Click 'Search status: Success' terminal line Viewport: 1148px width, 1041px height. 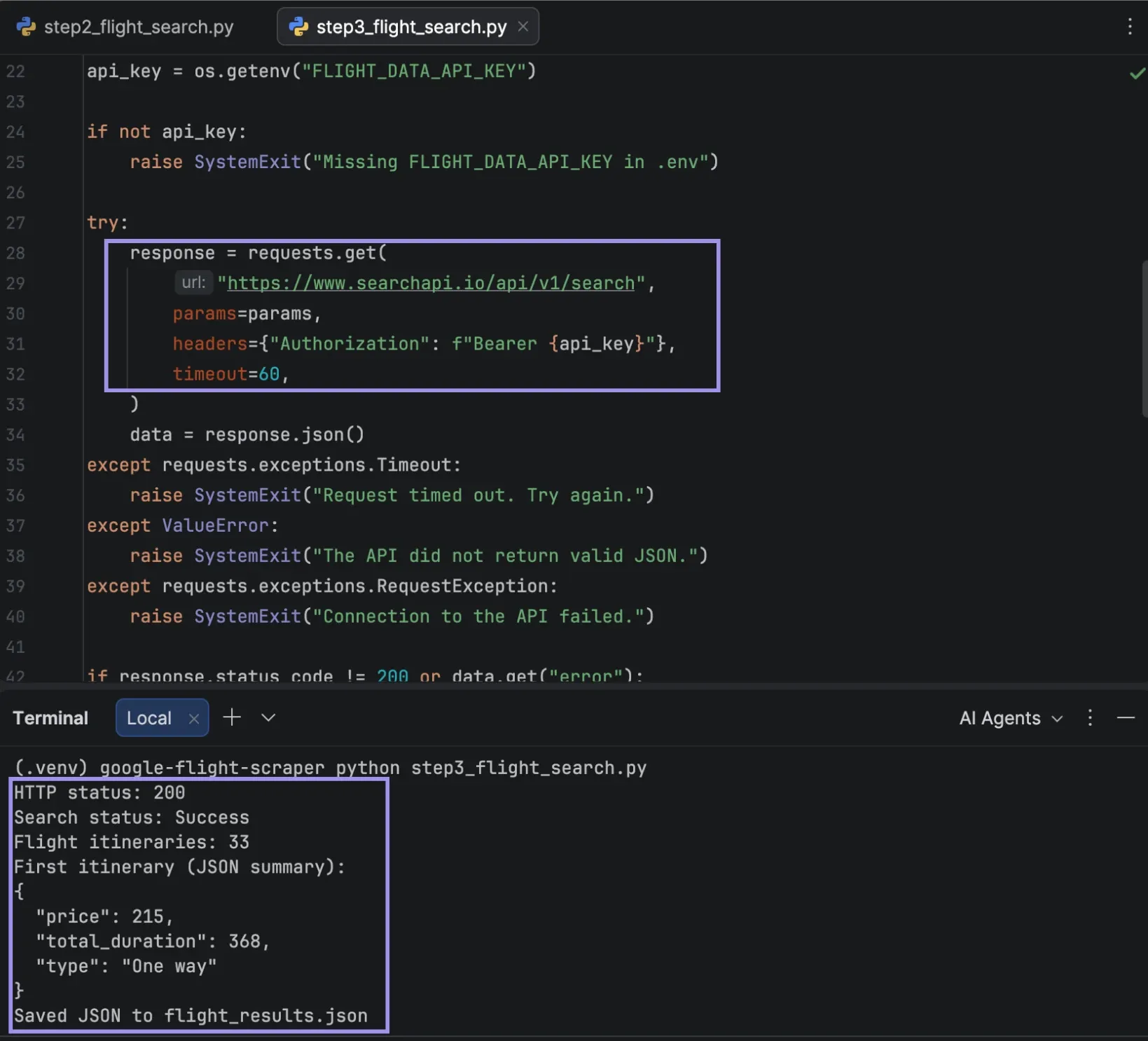(132, 818)
